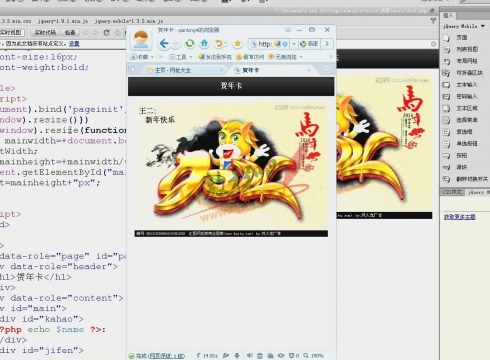The width and height of the screenshot is (490, 360).
Task: Open jquery.mobile-1.3.2.min.js related file
Action: [129, 21]
